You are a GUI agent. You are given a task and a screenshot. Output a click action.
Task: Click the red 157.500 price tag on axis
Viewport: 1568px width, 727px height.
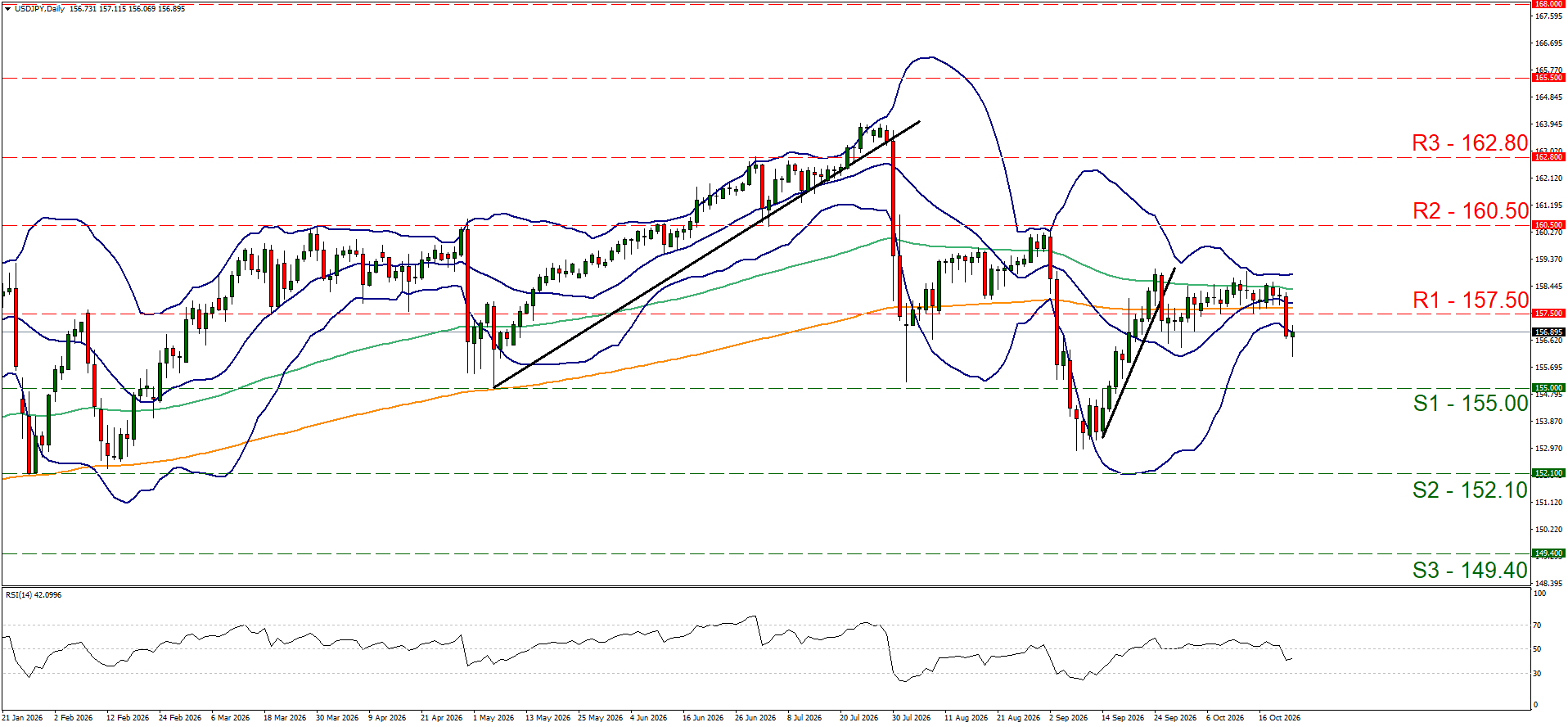[1548, 313]
